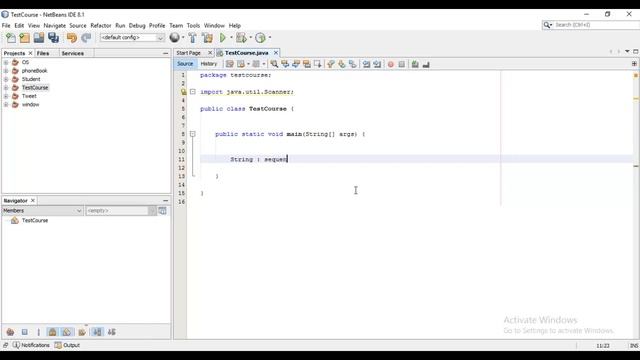Click the Open Project icon

click(x=39, y=38)
